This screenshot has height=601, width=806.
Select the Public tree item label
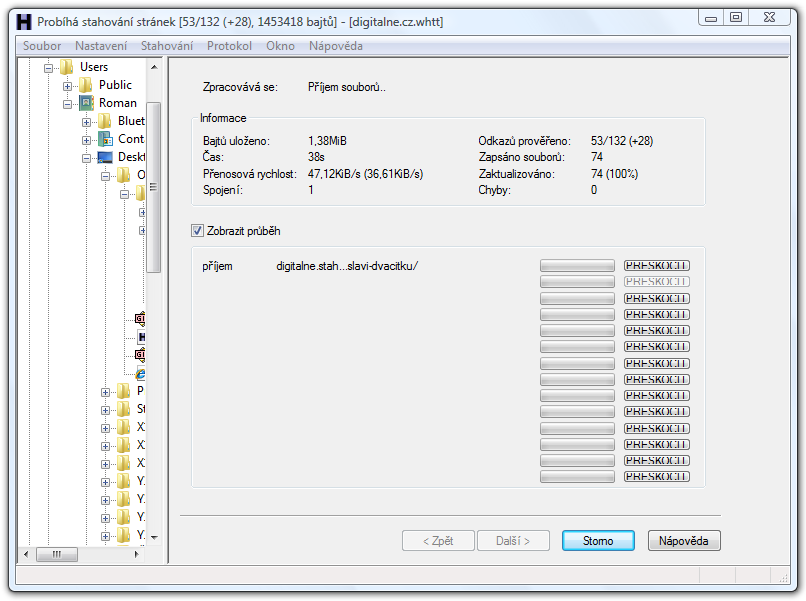point(115,85)
